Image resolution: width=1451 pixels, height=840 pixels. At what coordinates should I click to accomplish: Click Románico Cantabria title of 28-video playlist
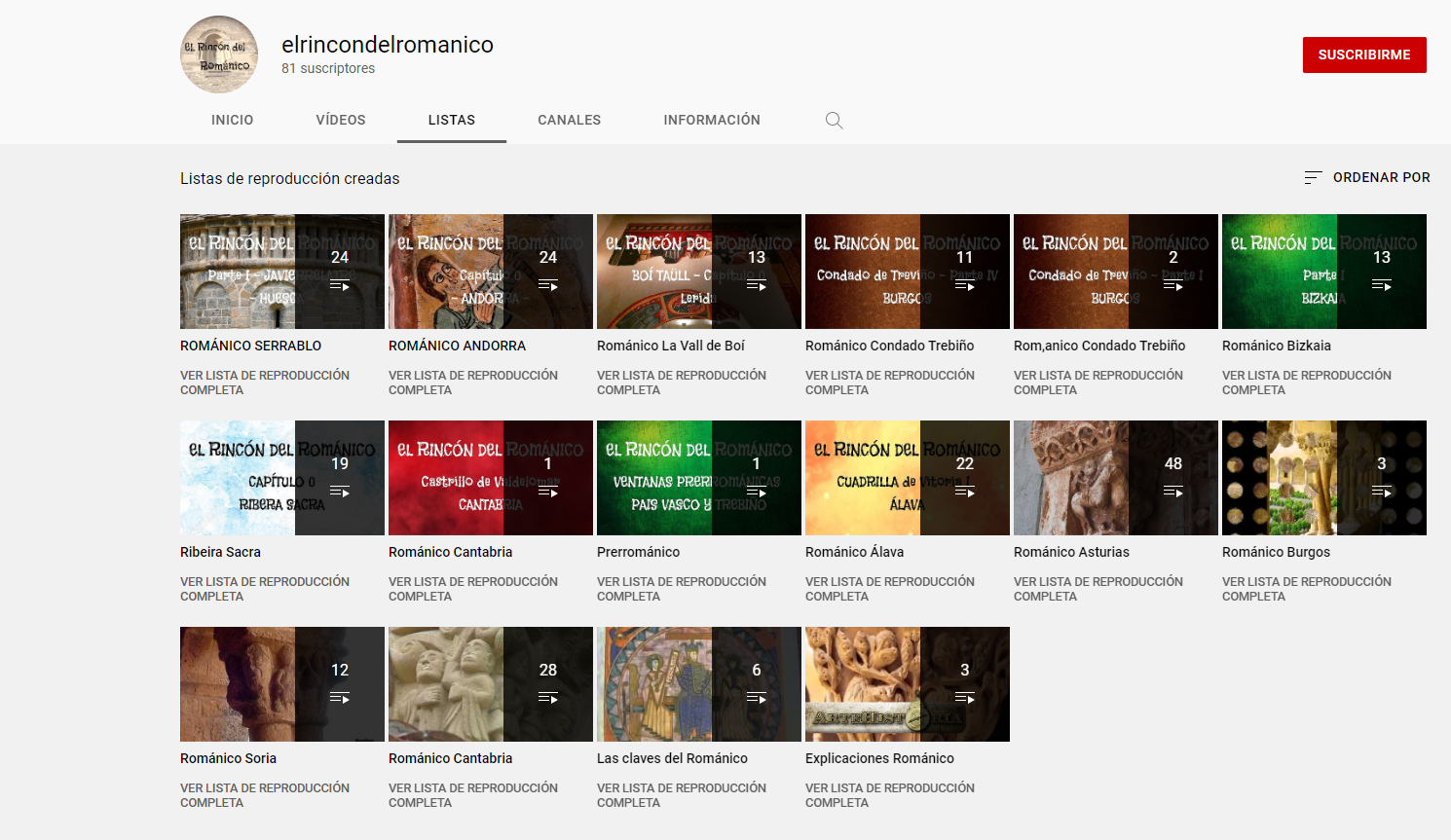pos(450,758)
